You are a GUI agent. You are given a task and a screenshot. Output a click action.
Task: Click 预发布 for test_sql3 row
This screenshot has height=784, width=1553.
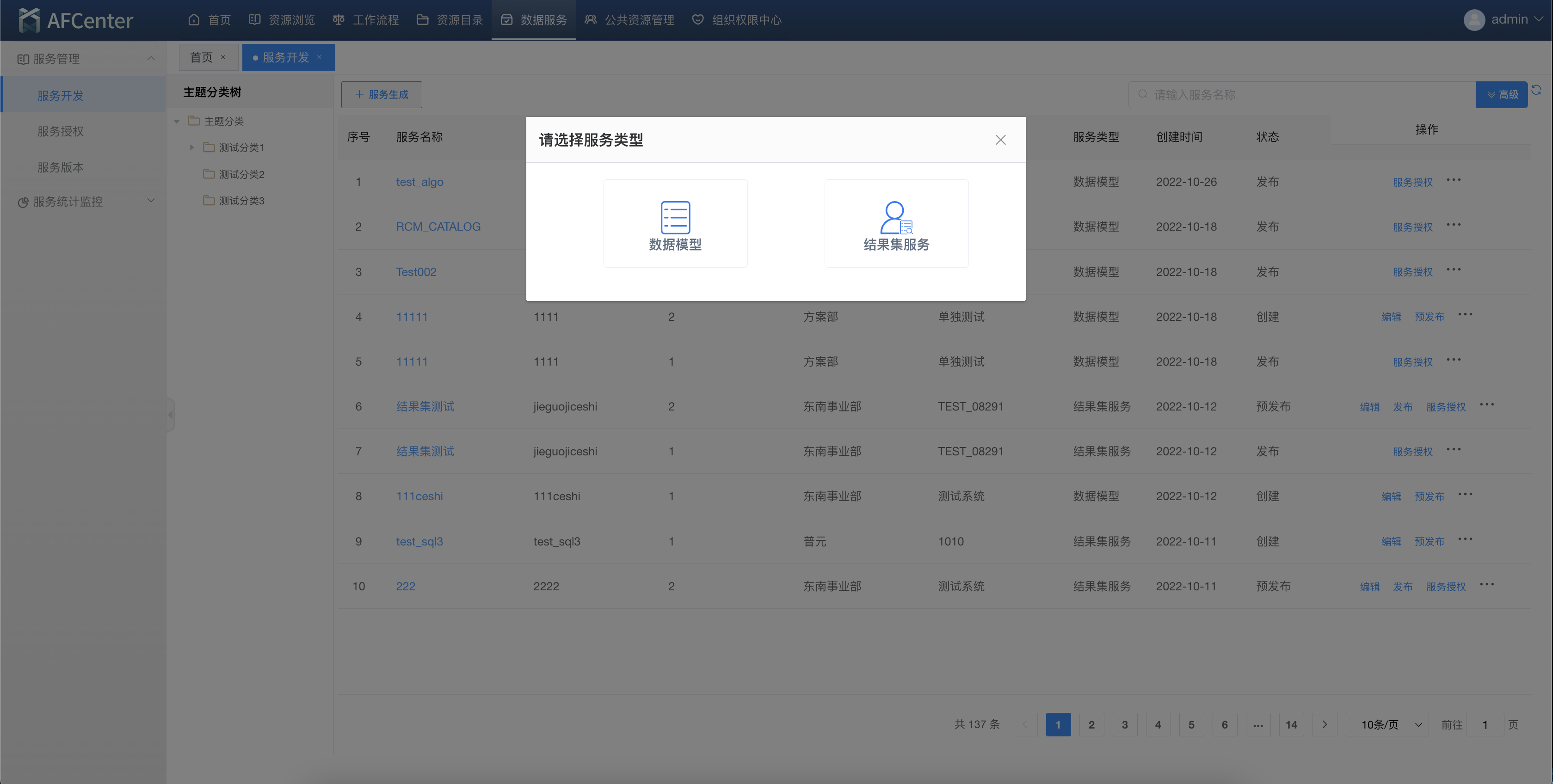coord(1430,542)
